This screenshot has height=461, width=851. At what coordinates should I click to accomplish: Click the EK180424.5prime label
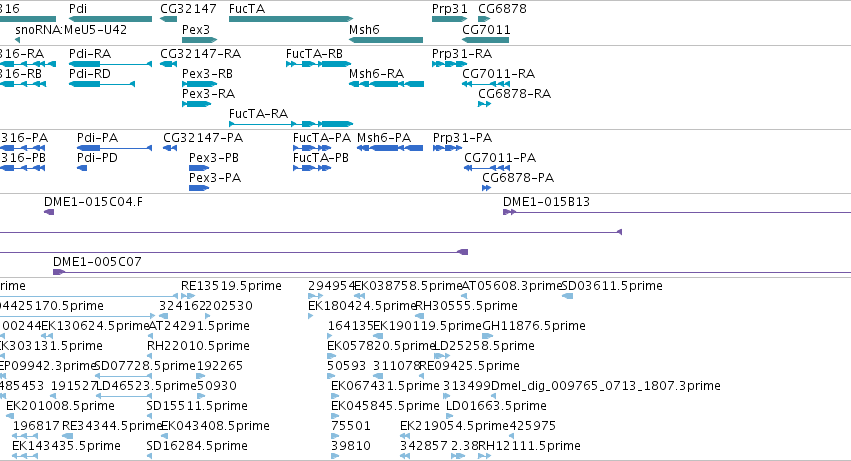tap(361, 306)
